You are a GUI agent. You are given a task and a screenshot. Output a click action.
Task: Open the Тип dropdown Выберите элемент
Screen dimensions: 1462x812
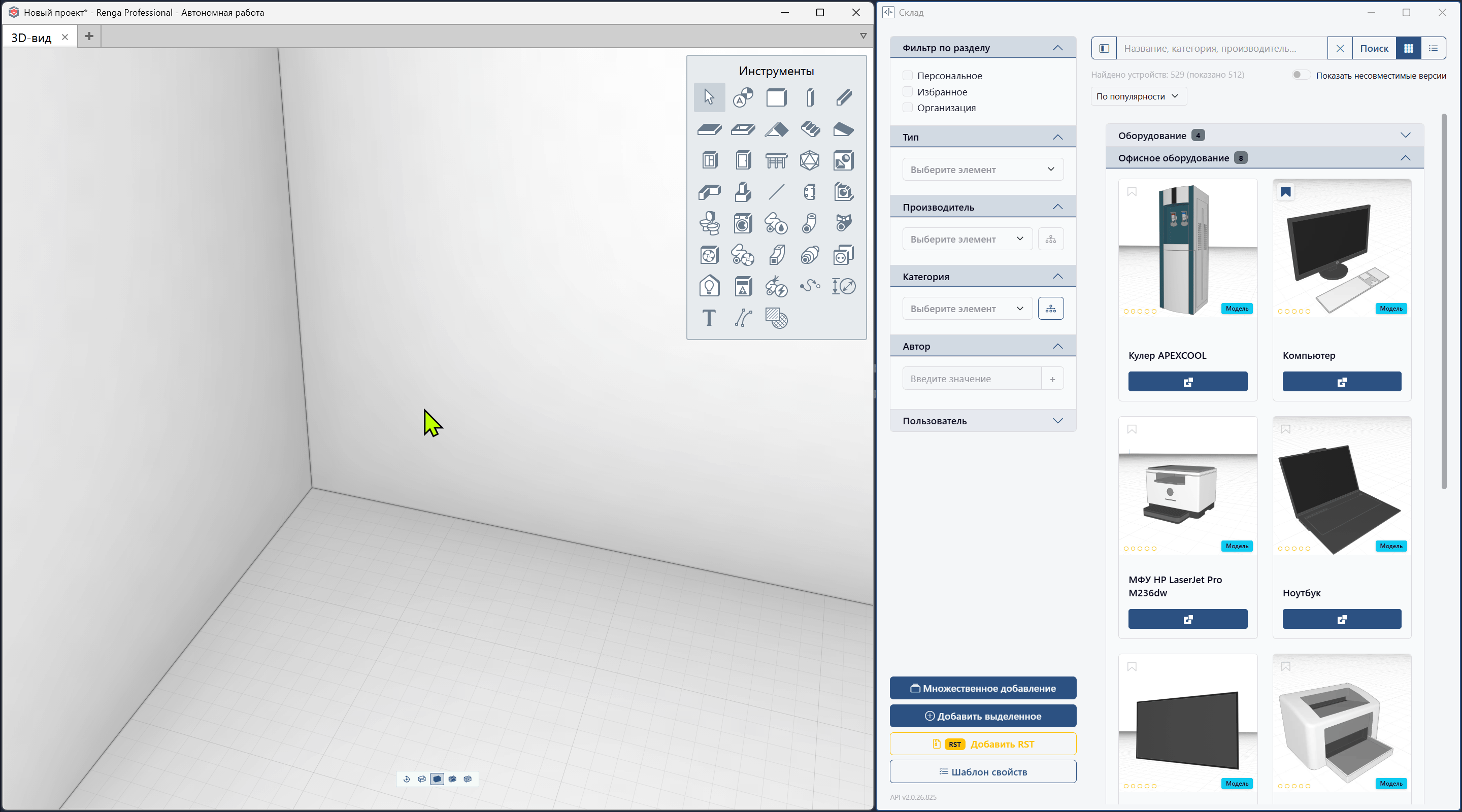pos(982,169)
